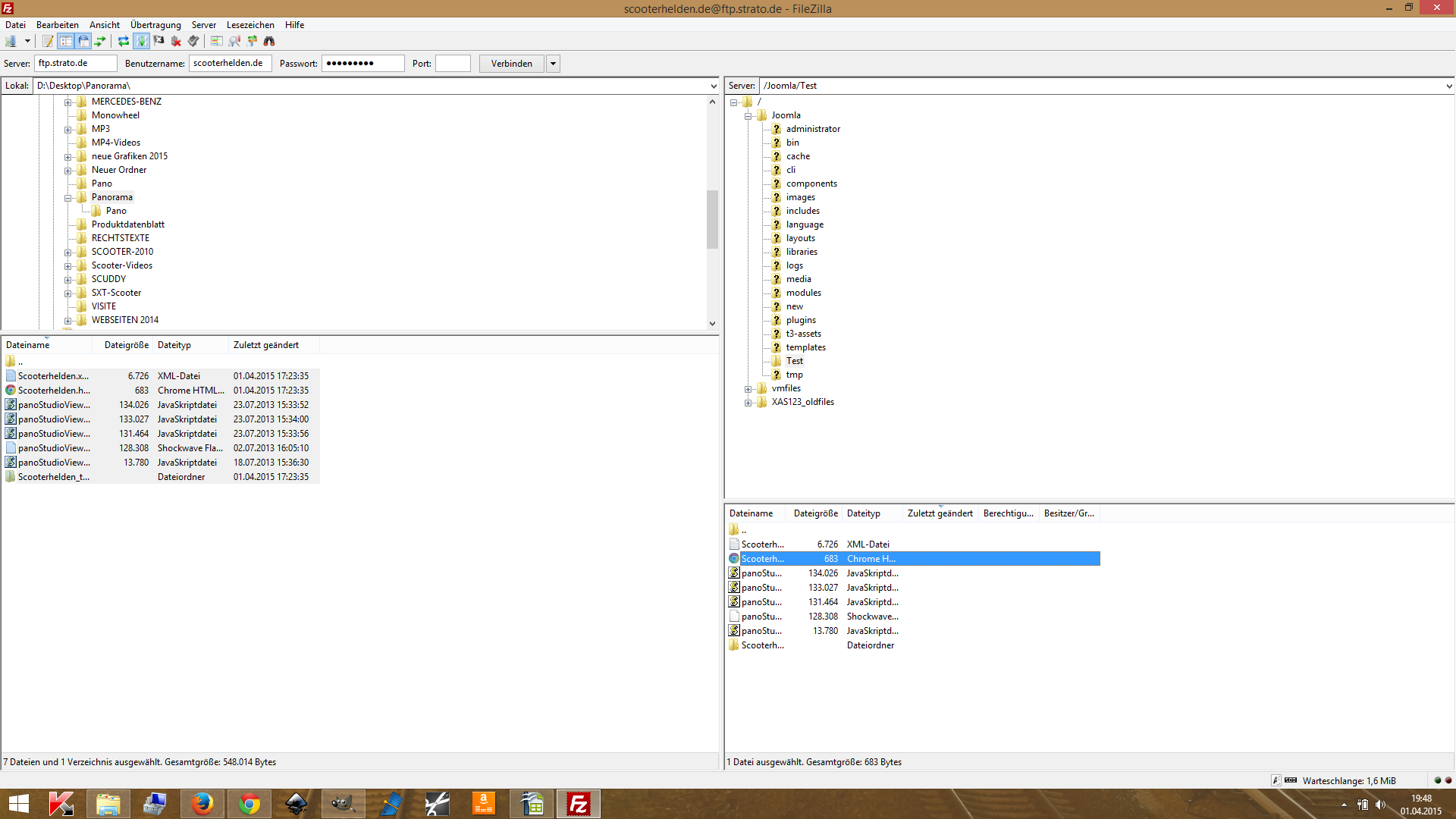Collapse the Panorama folder in local tree
This screenshot has width=1456, height=819.
point(68,198)
